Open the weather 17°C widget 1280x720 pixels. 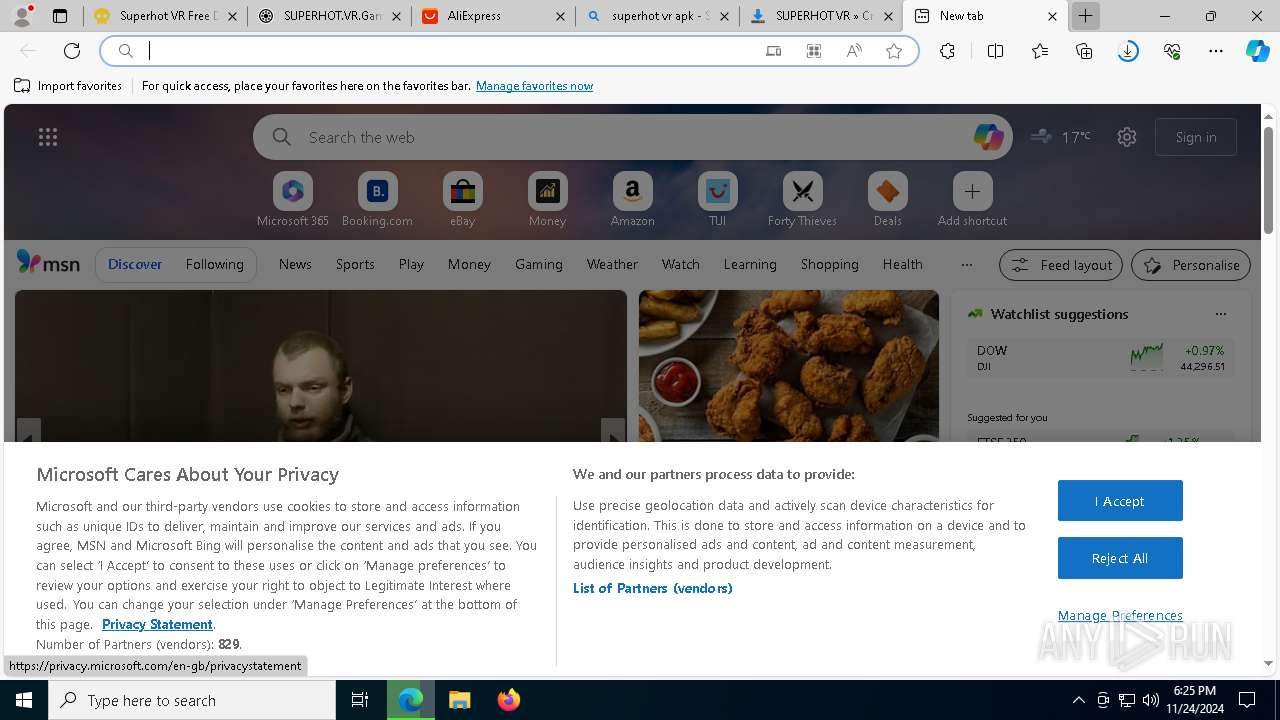1061,137
